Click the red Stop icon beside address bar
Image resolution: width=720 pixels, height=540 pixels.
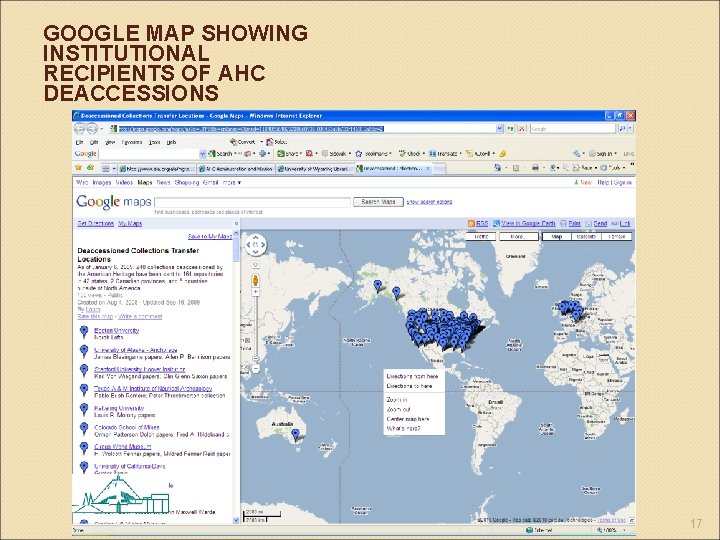pos(522,129)
